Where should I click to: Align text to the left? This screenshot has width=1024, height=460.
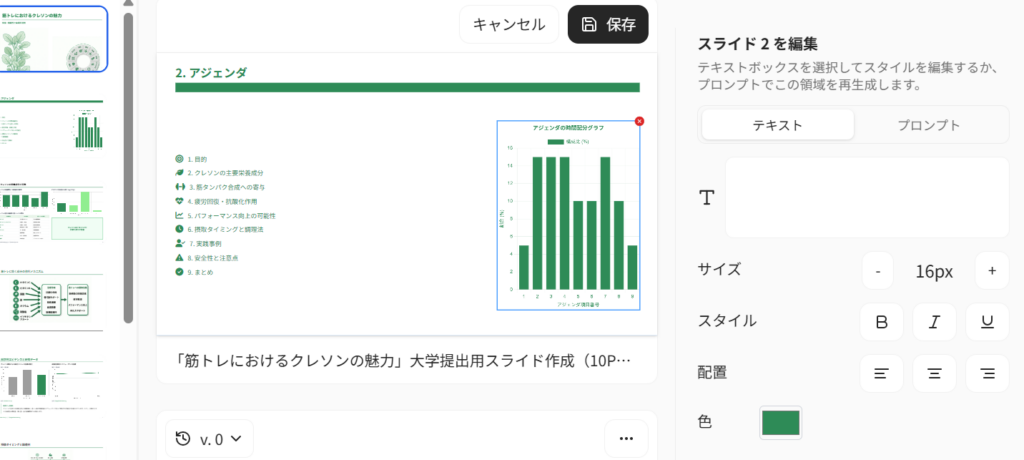[882, 374]
